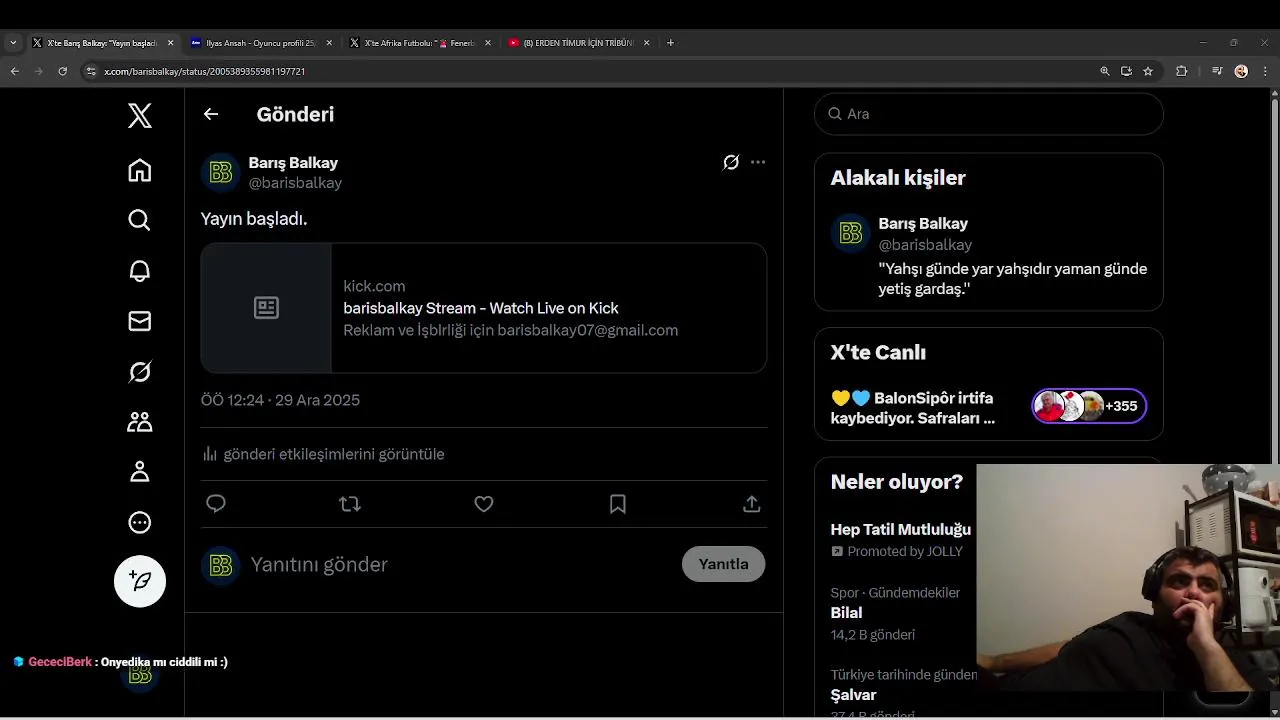Reload the page
1280x720 pixels.
[x=62, y=71]
